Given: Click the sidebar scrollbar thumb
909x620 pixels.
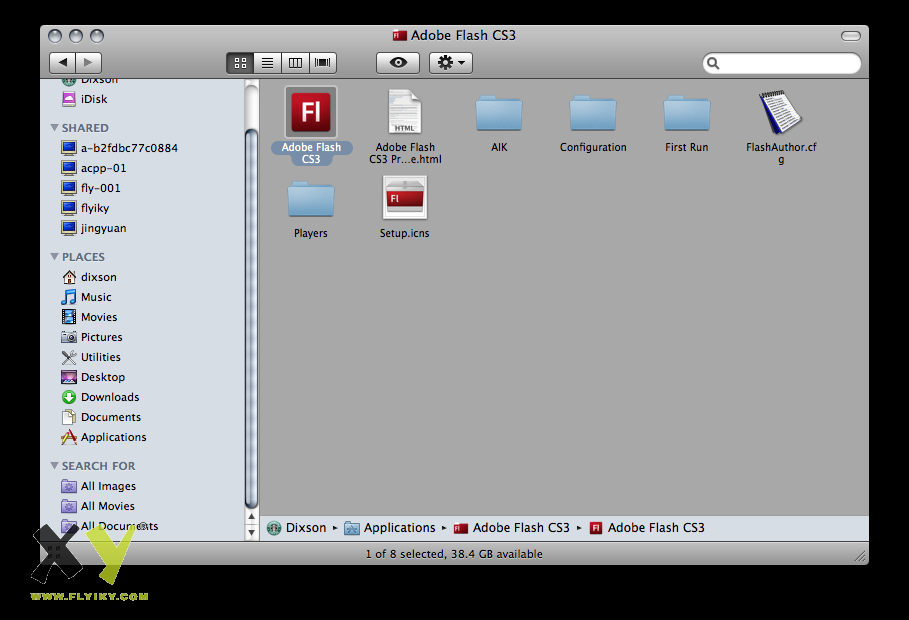Looking at the screenshot, I should click(x=251, y=319).
